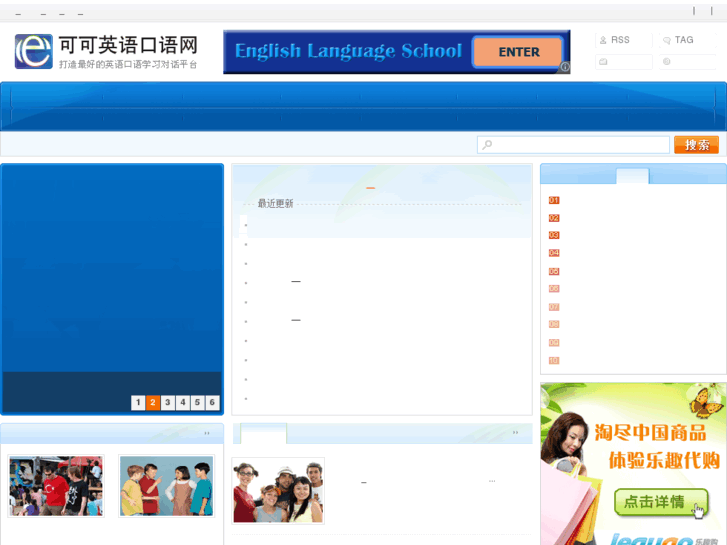Open the cartoon children talking thumbnail
Viewport: 727px width, 545px height.
point(166,486)
